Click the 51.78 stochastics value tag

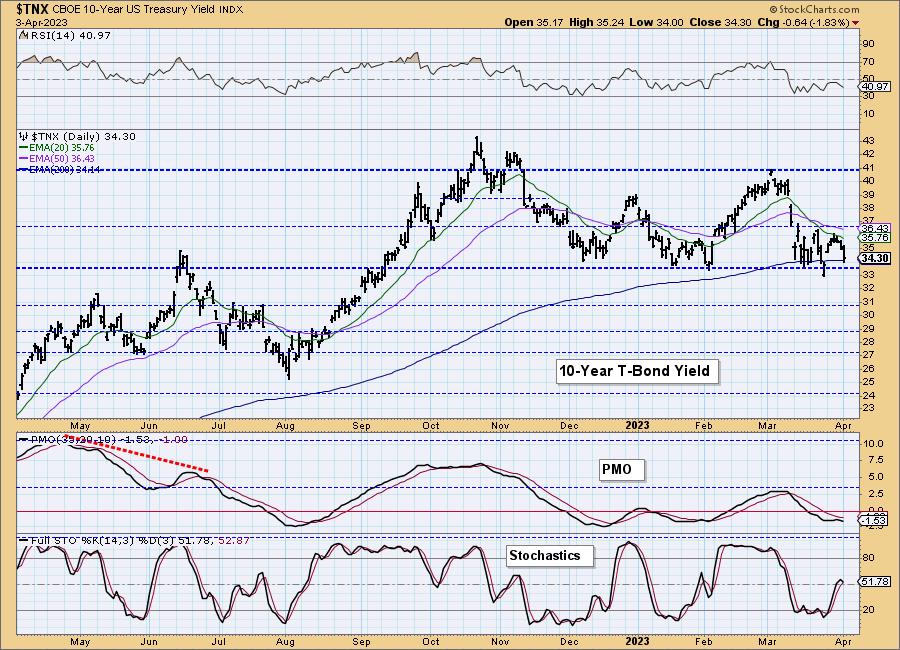(875, 582)
